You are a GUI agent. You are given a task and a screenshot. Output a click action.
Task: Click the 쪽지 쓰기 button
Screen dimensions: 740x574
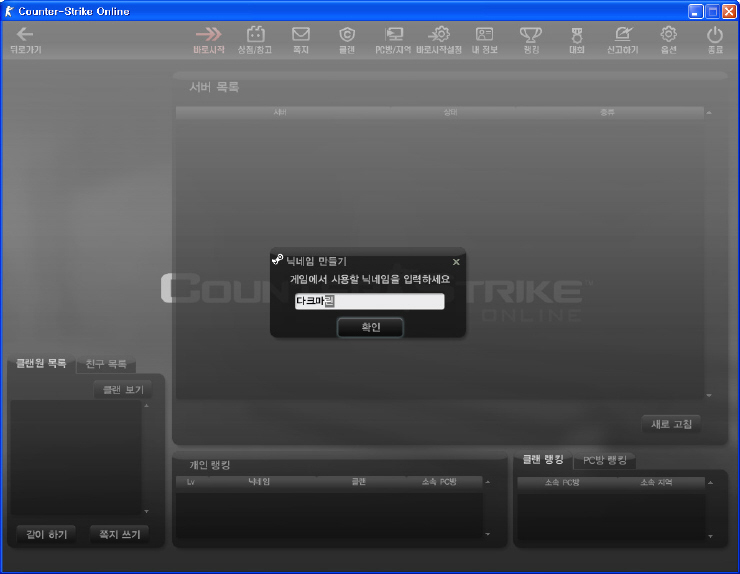click(119, 534)
